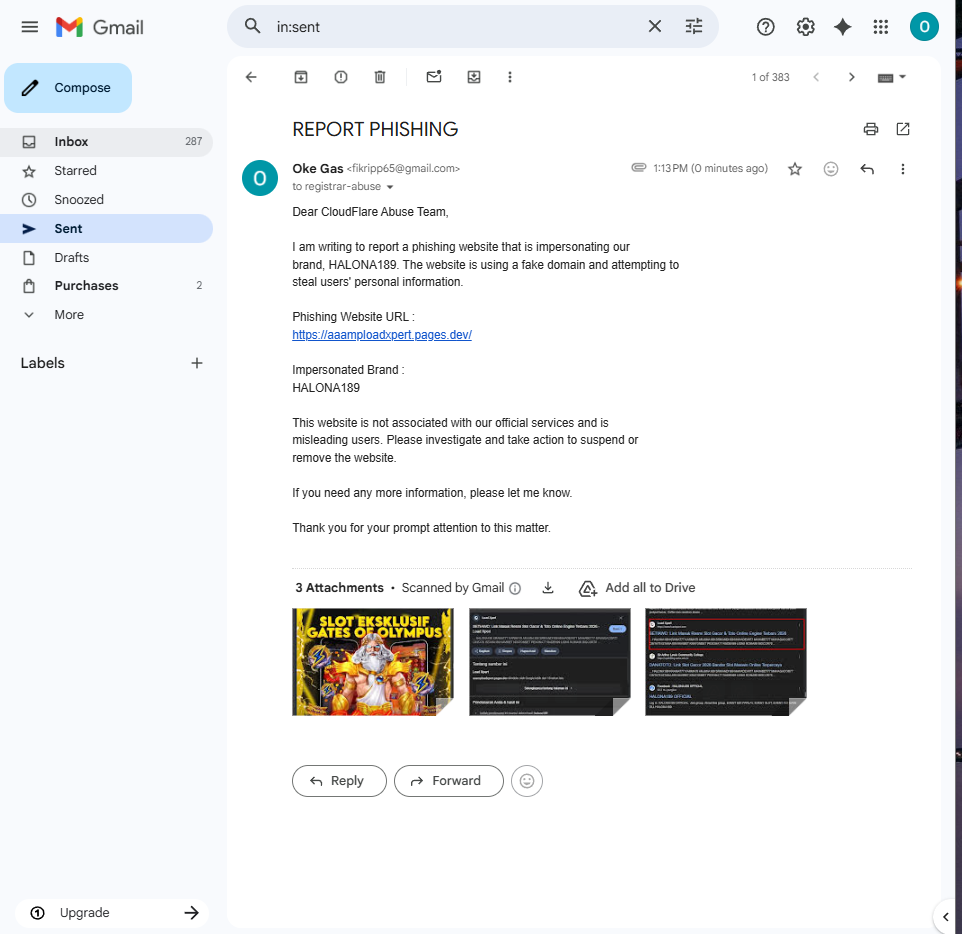Image resolution: width=962 pixels, height=934 pixels.
Task: Click the sender name Oke Gas
Action: pos(318,169)
